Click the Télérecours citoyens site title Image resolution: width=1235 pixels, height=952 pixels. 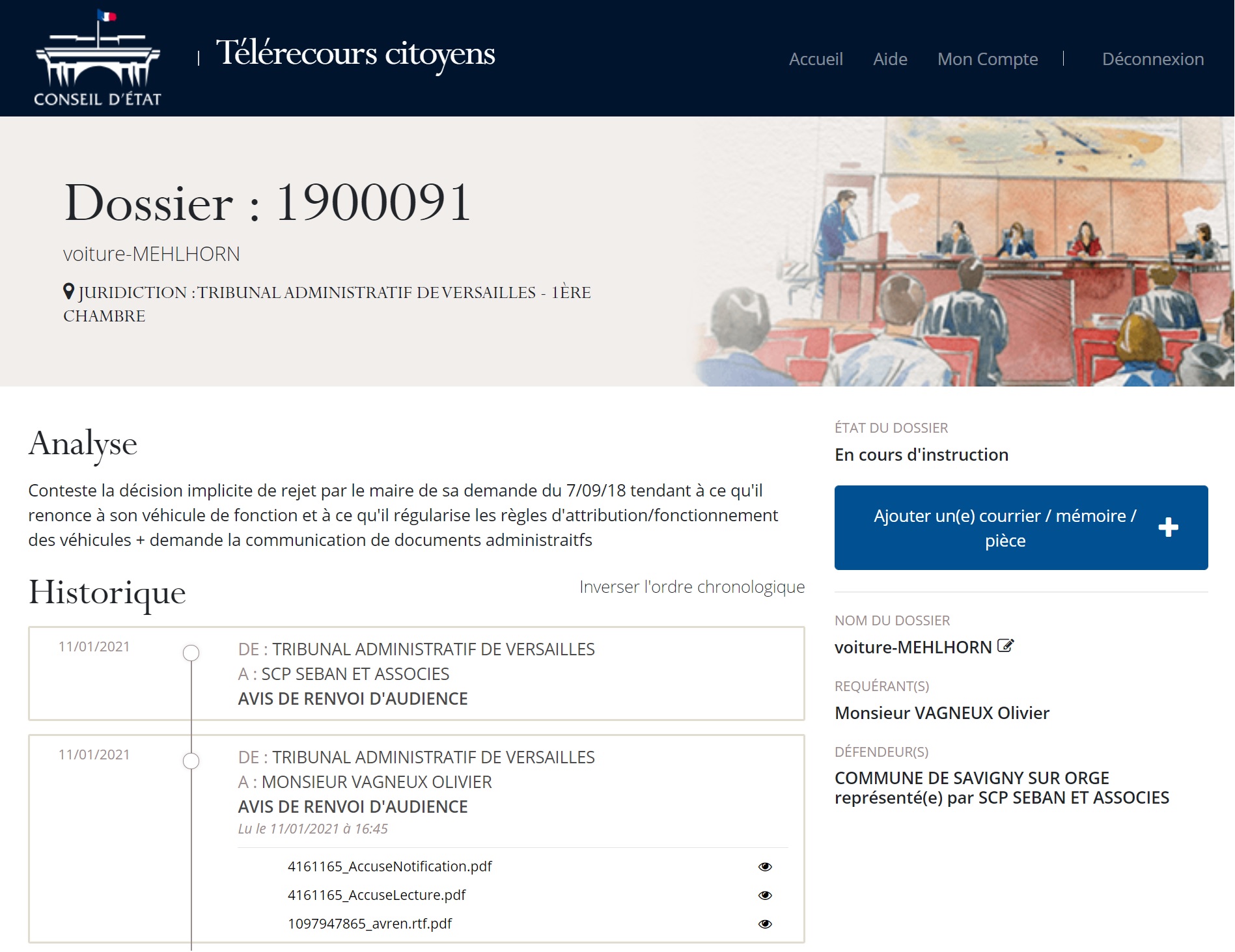[355, 54]
